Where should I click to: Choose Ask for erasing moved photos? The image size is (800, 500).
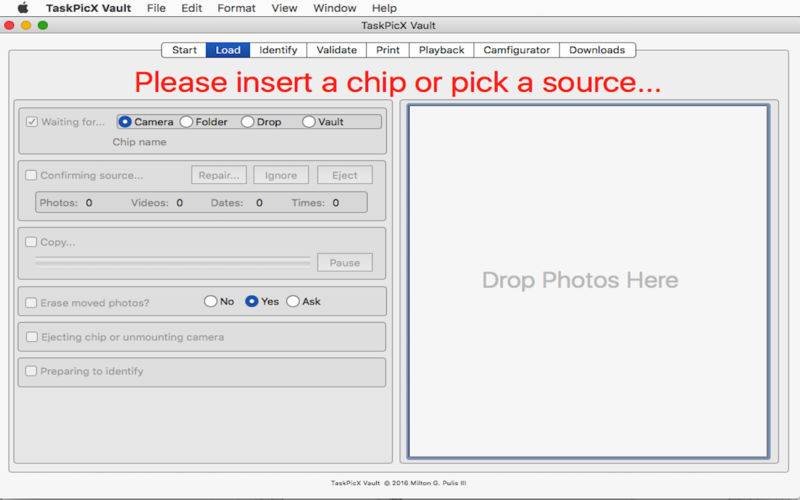[293, 301]
